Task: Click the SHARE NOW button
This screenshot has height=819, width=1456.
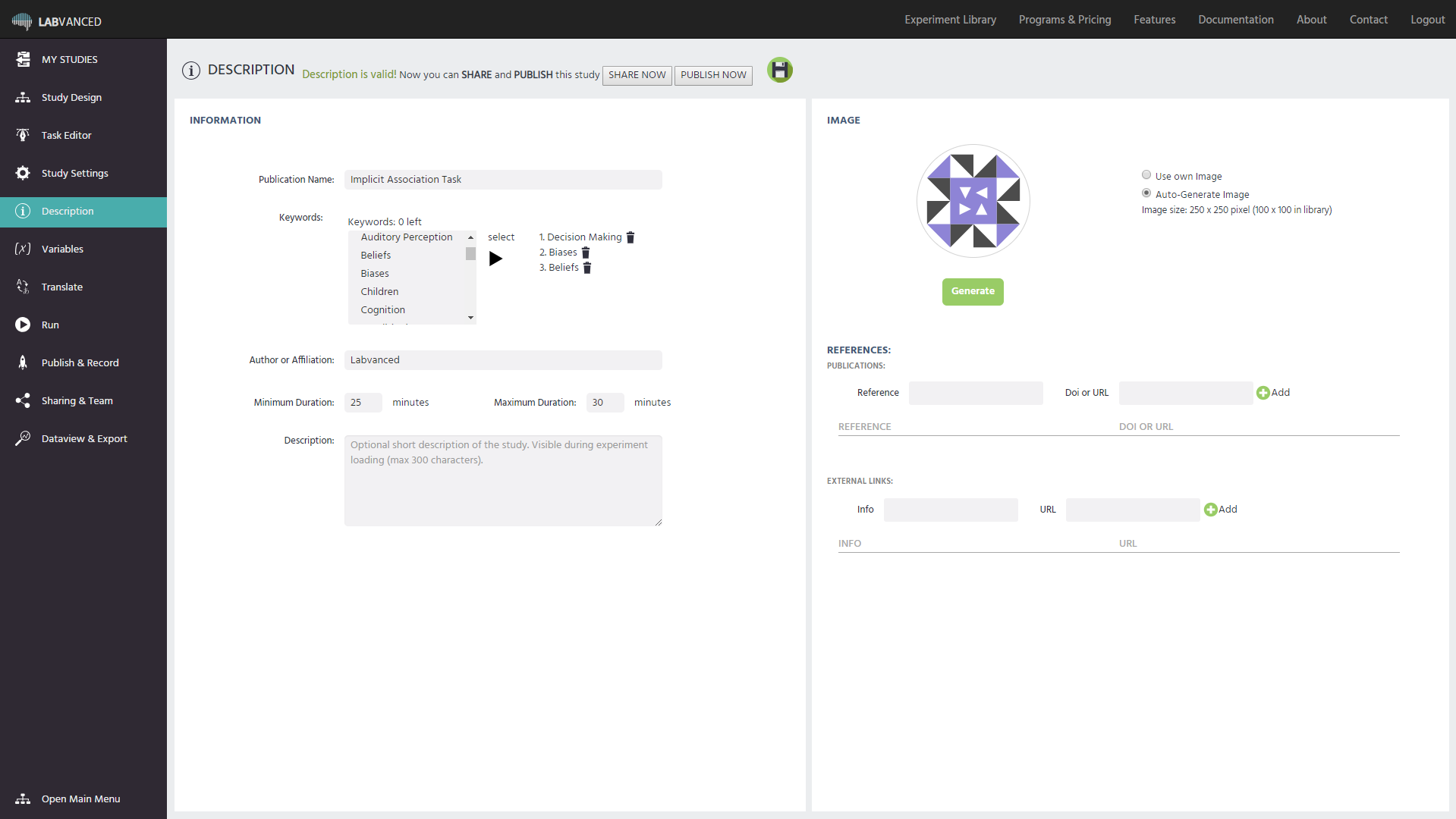Action: (637, 75)
